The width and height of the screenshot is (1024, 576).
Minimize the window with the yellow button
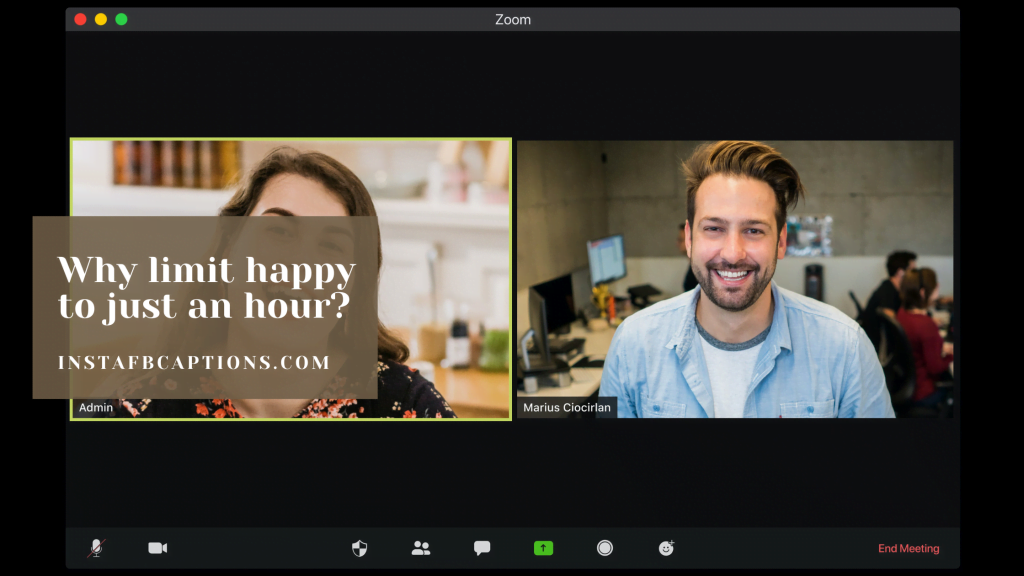pyautogui.click(x=100, y=18)
